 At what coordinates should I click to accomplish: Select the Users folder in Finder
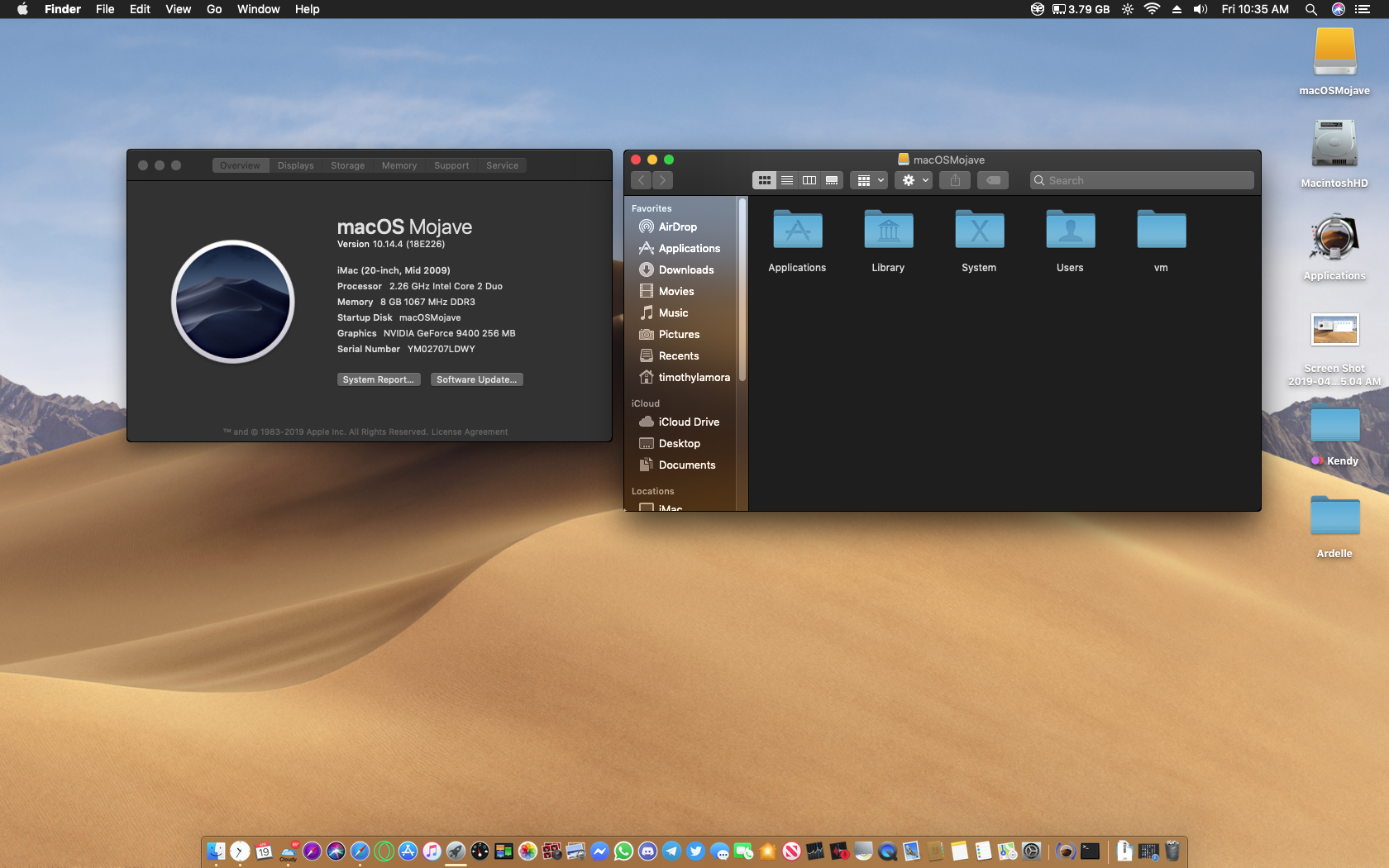(x=1070, y=241)
